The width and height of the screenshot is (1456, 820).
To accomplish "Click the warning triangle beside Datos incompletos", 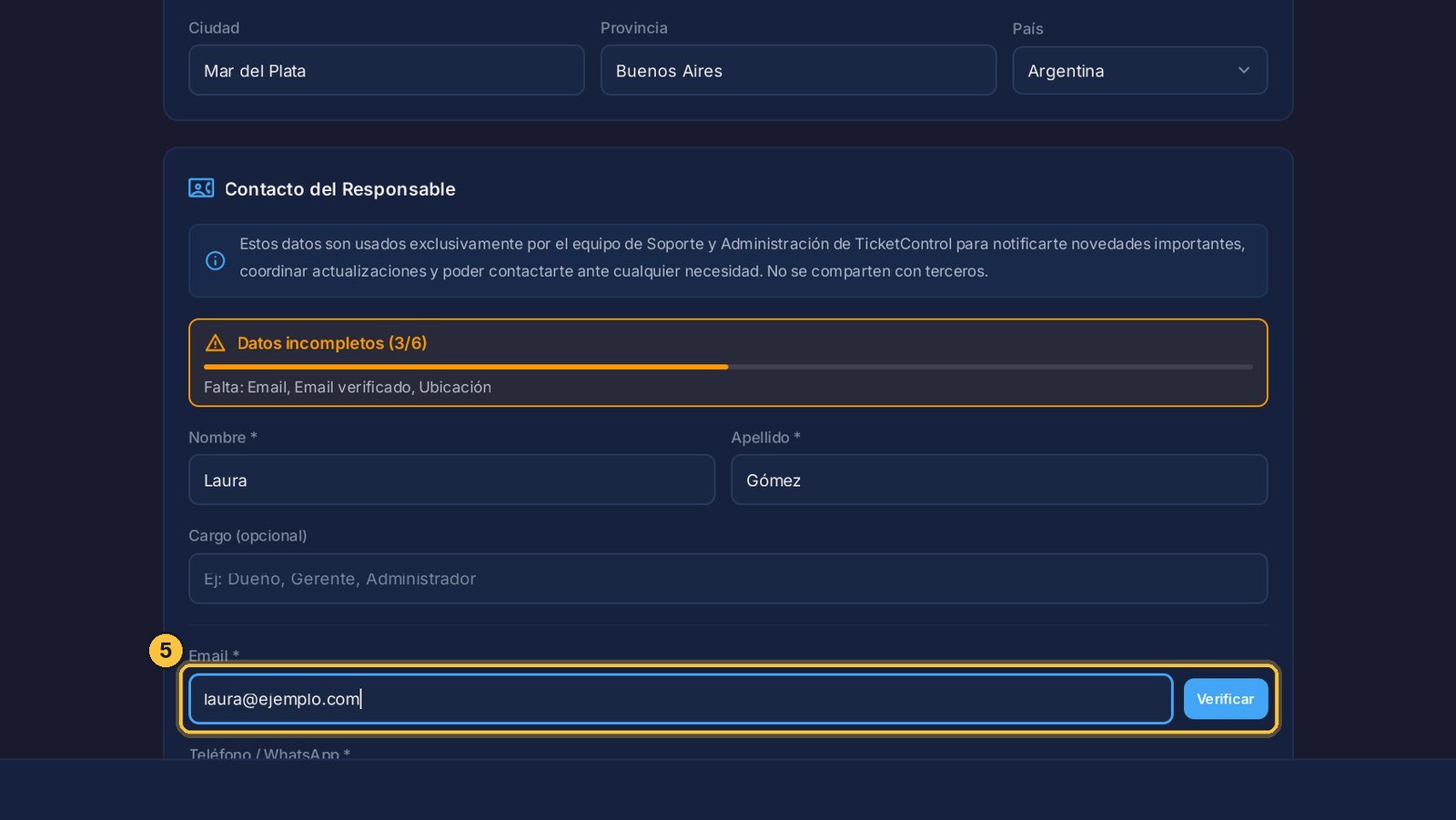I will [216, 343].
